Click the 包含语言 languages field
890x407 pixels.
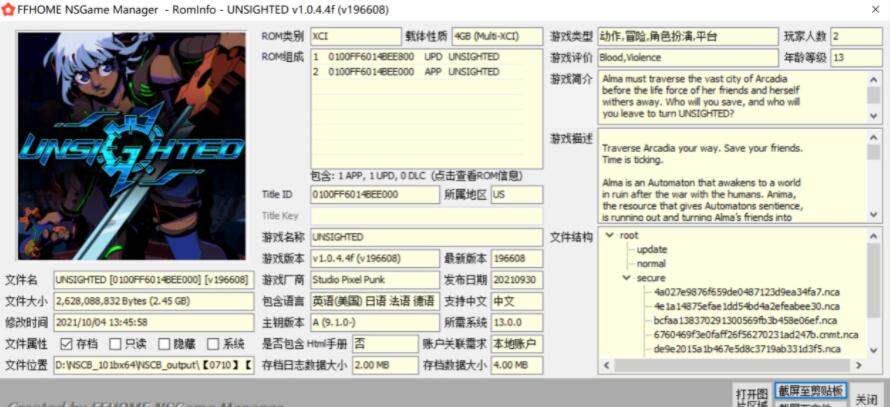375,301
